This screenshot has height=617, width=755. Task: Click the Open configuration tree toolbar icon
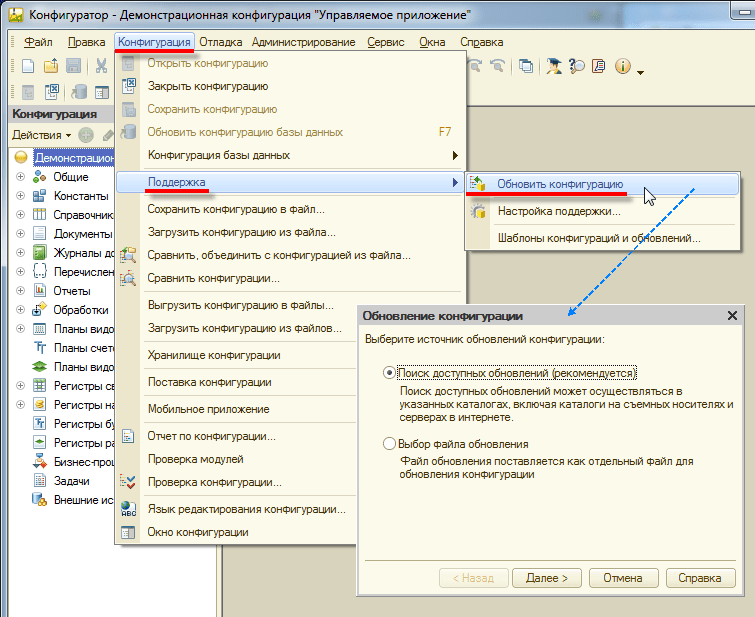tap(28, 92)
